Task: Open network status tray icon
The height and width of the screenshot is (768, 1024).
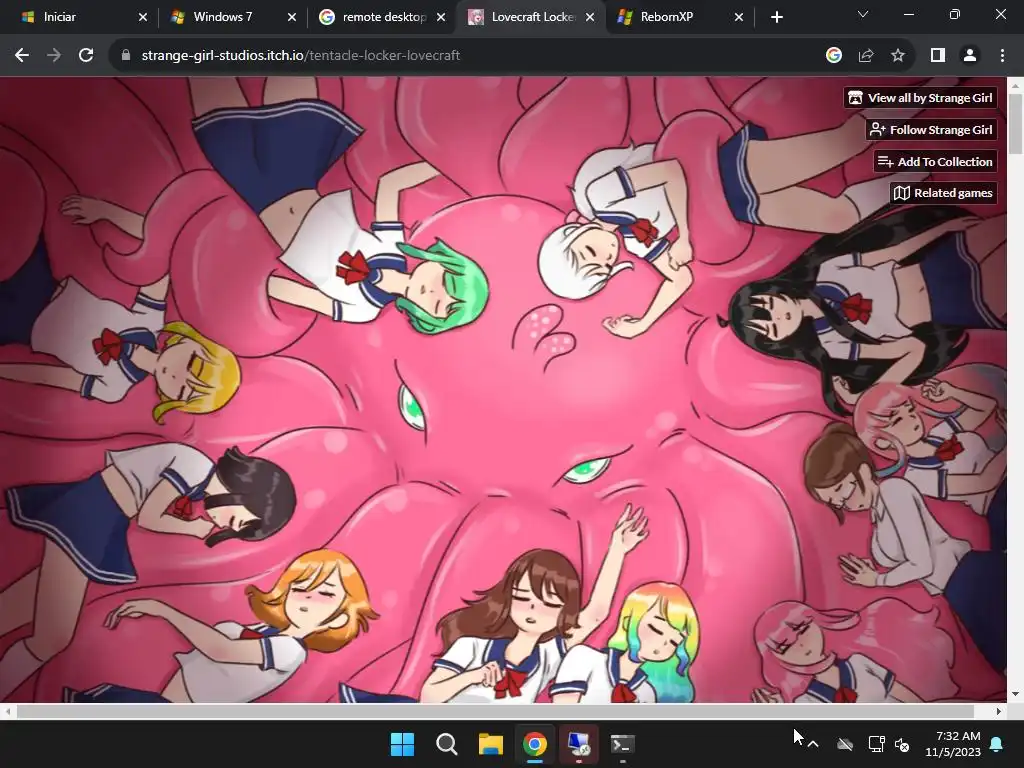Action: [876, 744]
